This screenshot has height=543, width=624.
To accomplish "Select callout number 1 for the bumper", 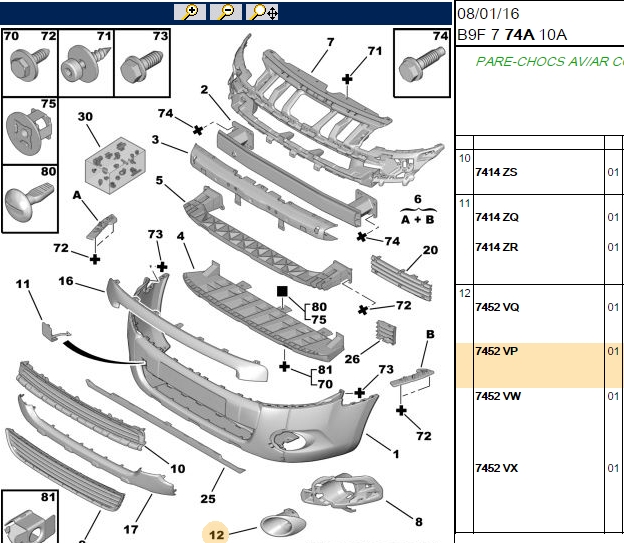I will pyautogui.click(x=396, y=454).
